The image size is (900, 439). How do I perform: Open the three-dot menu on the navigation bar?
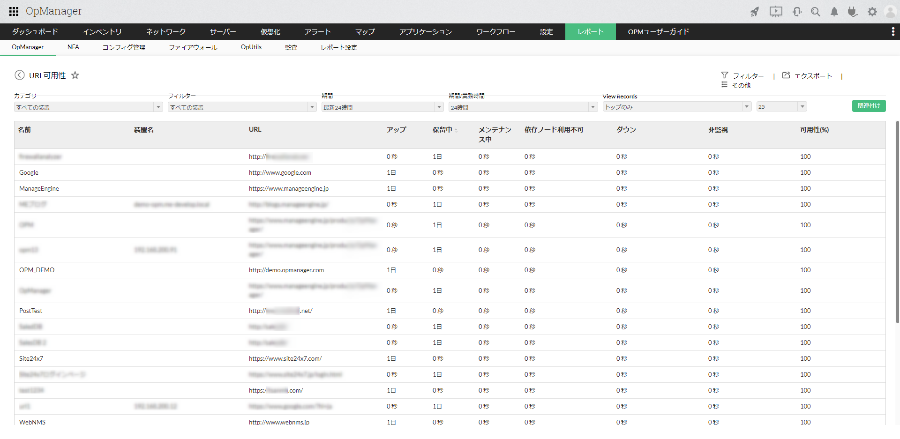893,32
